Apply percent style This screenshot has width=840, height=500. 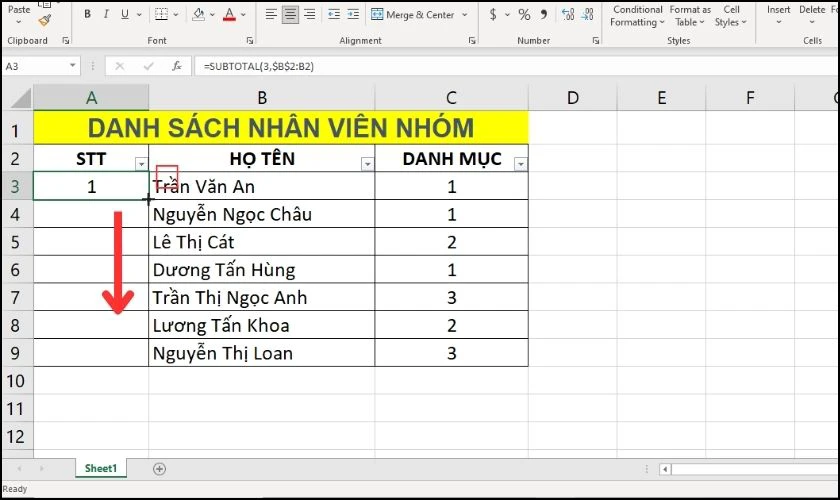pos(524,14)
